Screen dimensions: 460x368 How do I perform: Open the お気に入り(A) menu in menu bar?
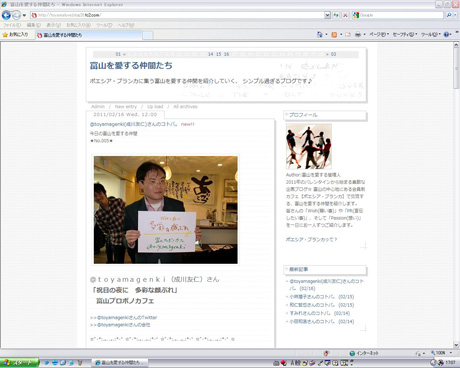78,25
